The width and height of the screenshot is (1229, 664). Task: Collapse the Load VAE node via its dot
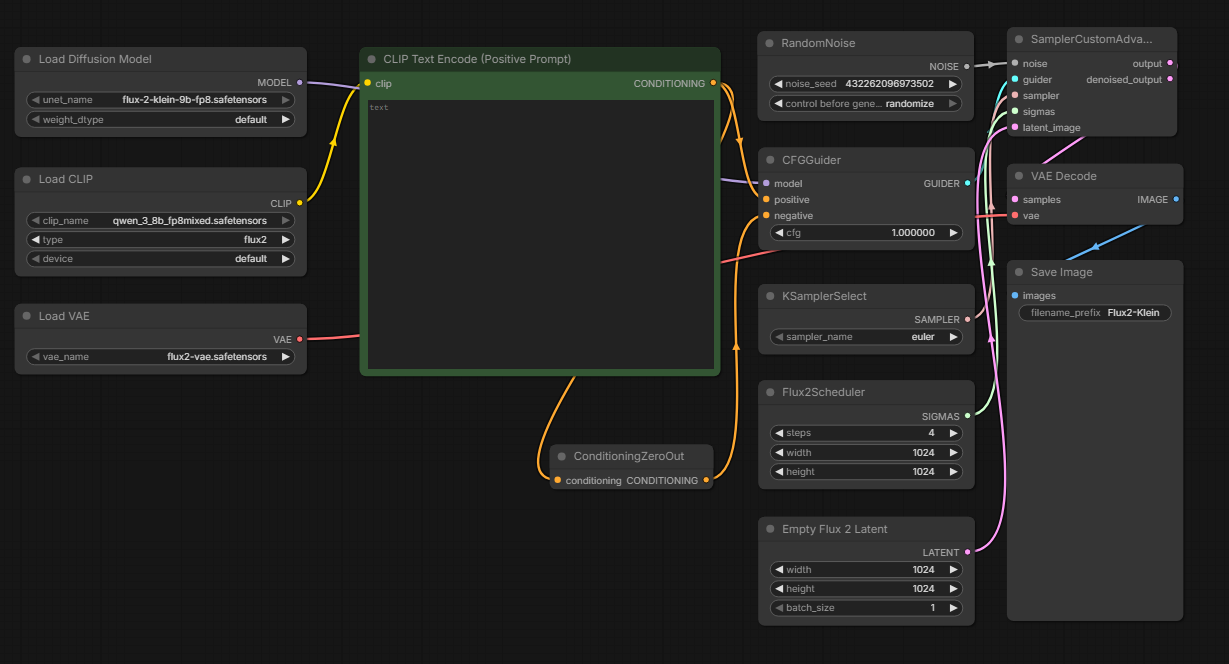click(x=27, y=317)
